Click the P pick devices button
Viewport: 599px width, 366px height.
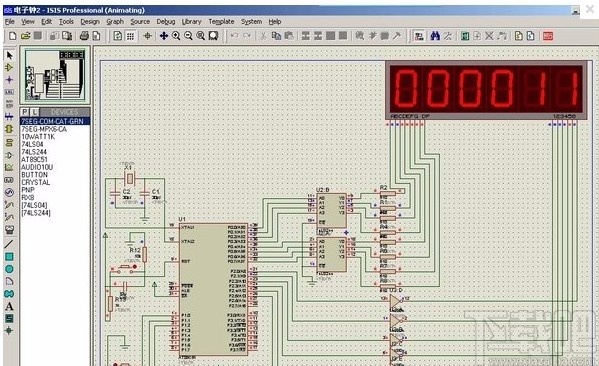(x=25, y=112)
